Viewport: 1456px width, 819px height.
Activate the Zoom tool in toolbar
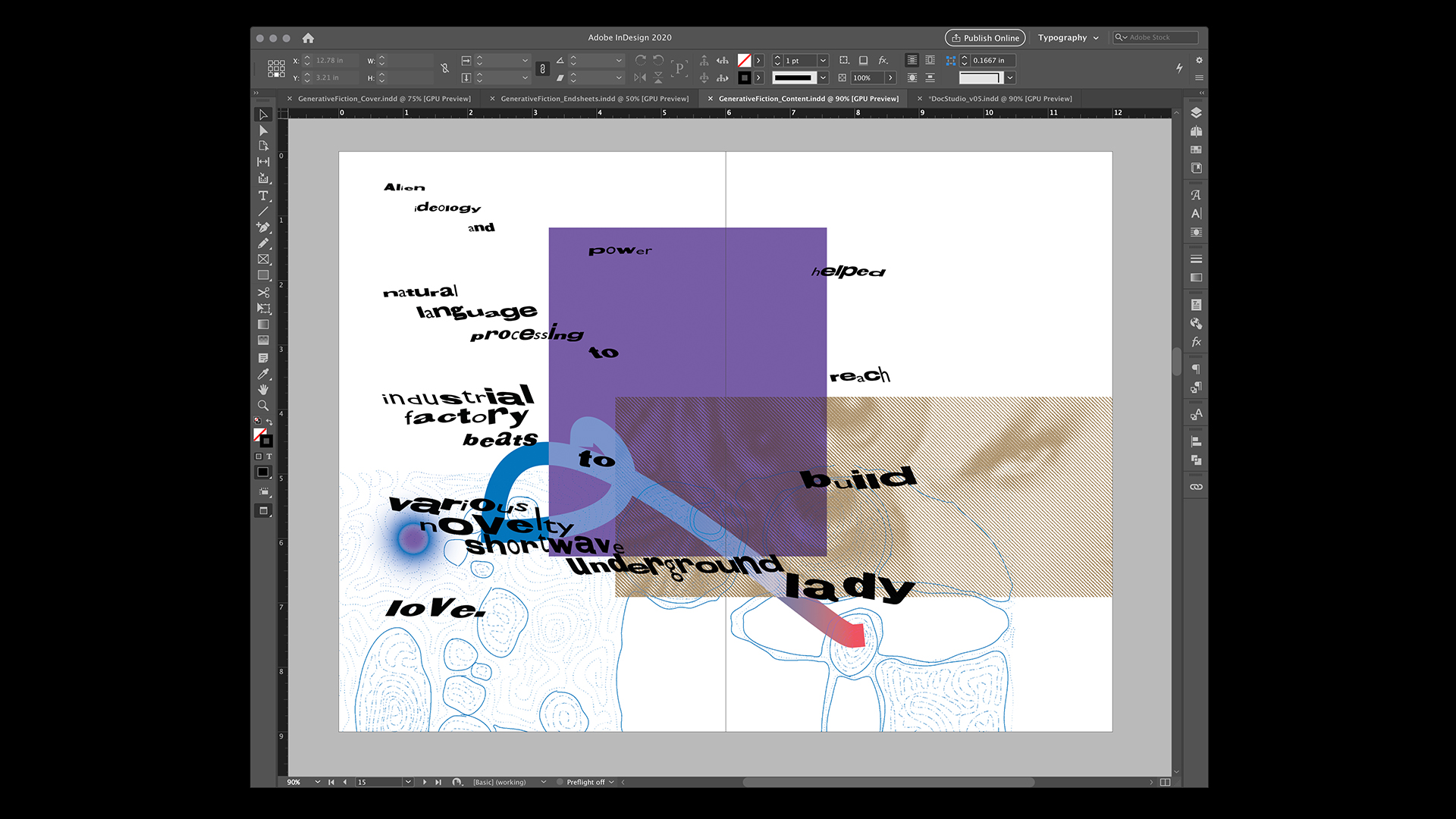(x=263, y=406)
